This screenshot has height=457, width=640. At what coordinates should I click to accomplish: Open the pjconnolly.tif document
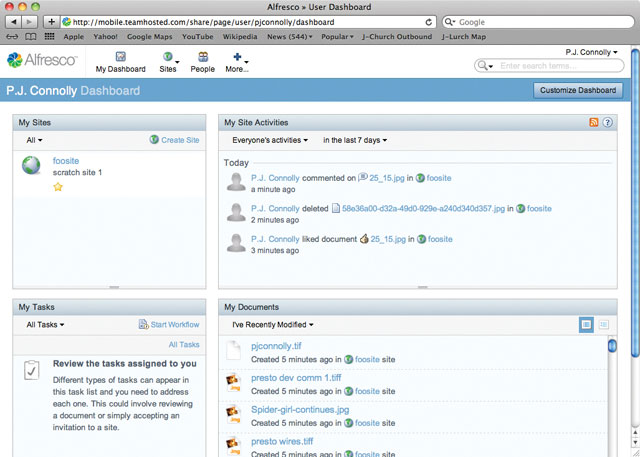click(276, 346)
